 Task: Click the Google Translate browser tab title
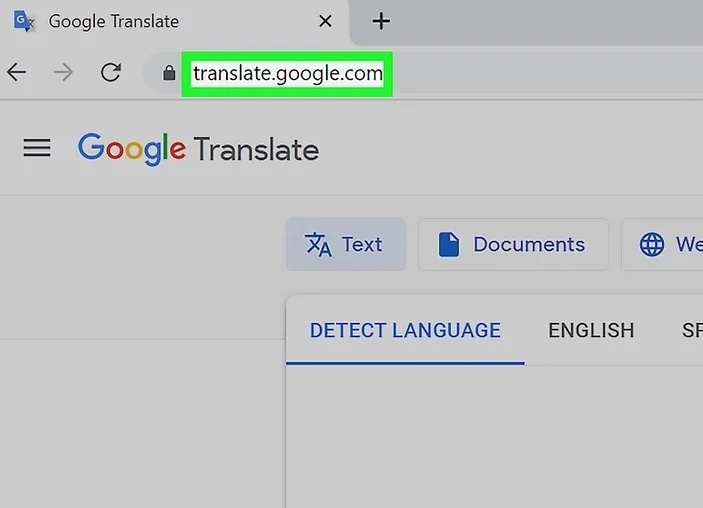[x=113, y=21]
